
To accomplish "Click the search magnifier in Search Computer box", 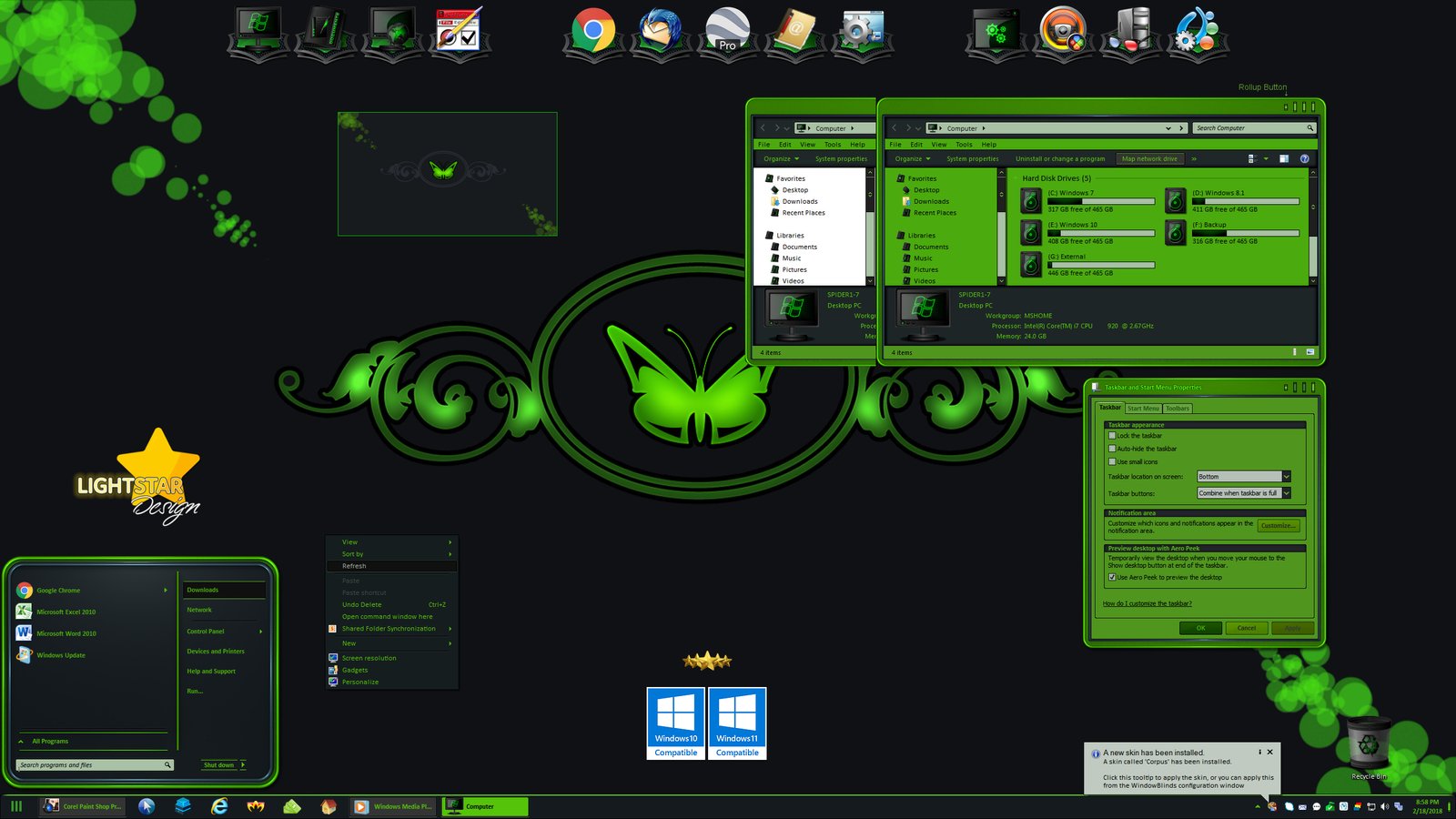I will [1310, 128].
